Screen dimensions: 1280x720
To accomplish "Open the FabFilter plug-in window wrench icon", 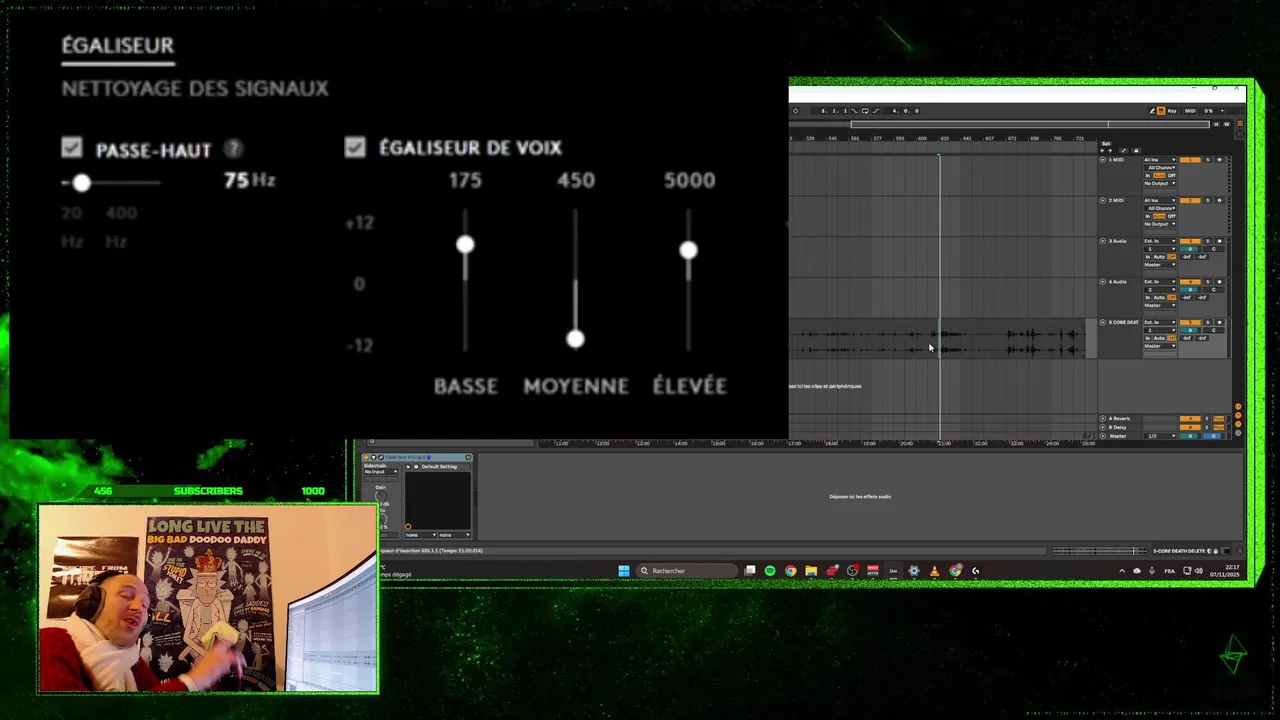I will click(381, 457).
